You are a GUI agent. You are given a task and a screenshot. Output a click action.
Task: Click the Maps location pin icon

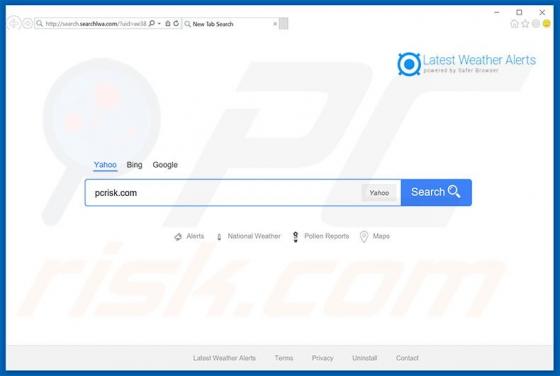pos(364,236)
